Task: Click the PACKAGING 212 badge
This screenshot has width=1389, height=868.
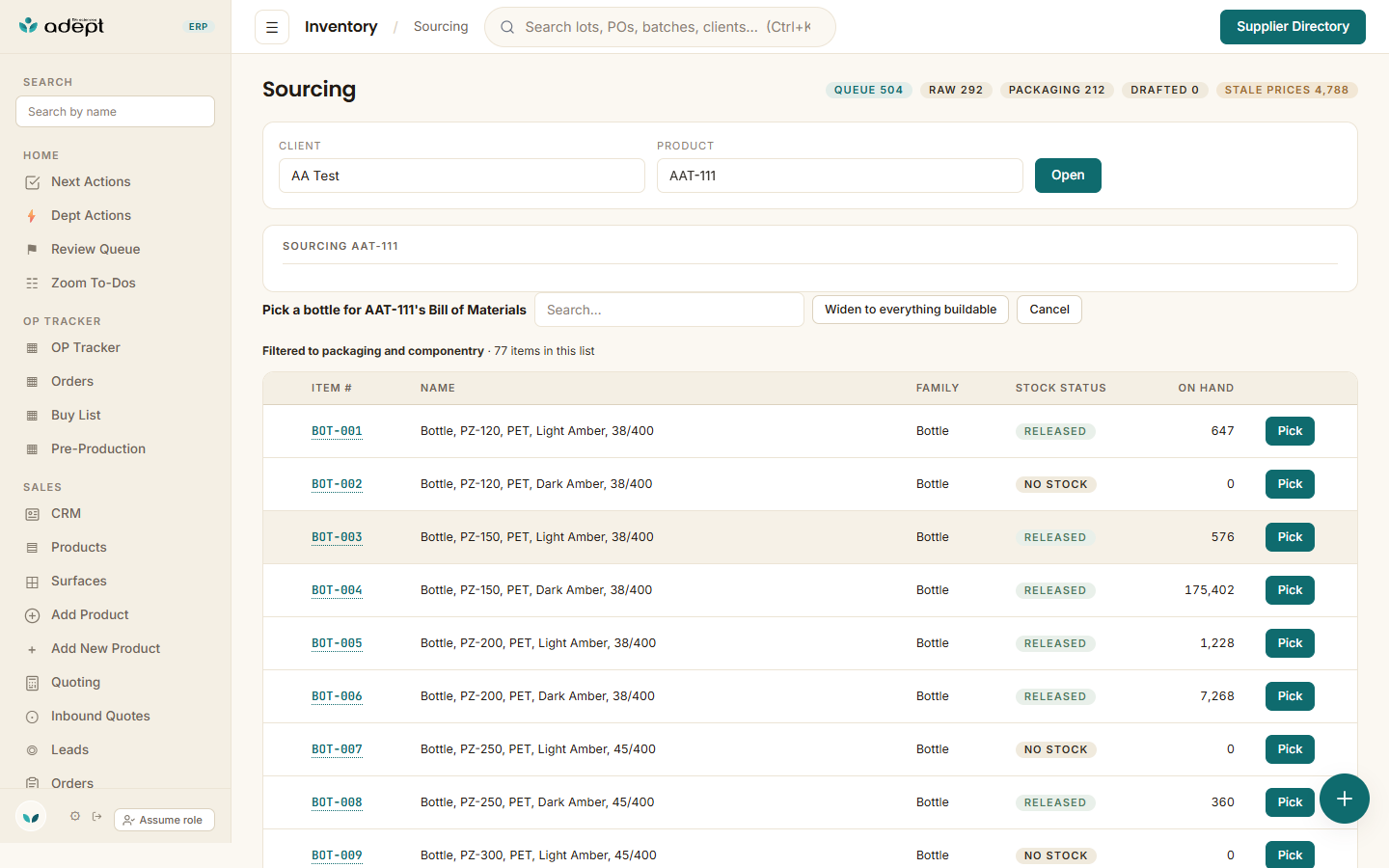Action: (x=1057, y=90)
